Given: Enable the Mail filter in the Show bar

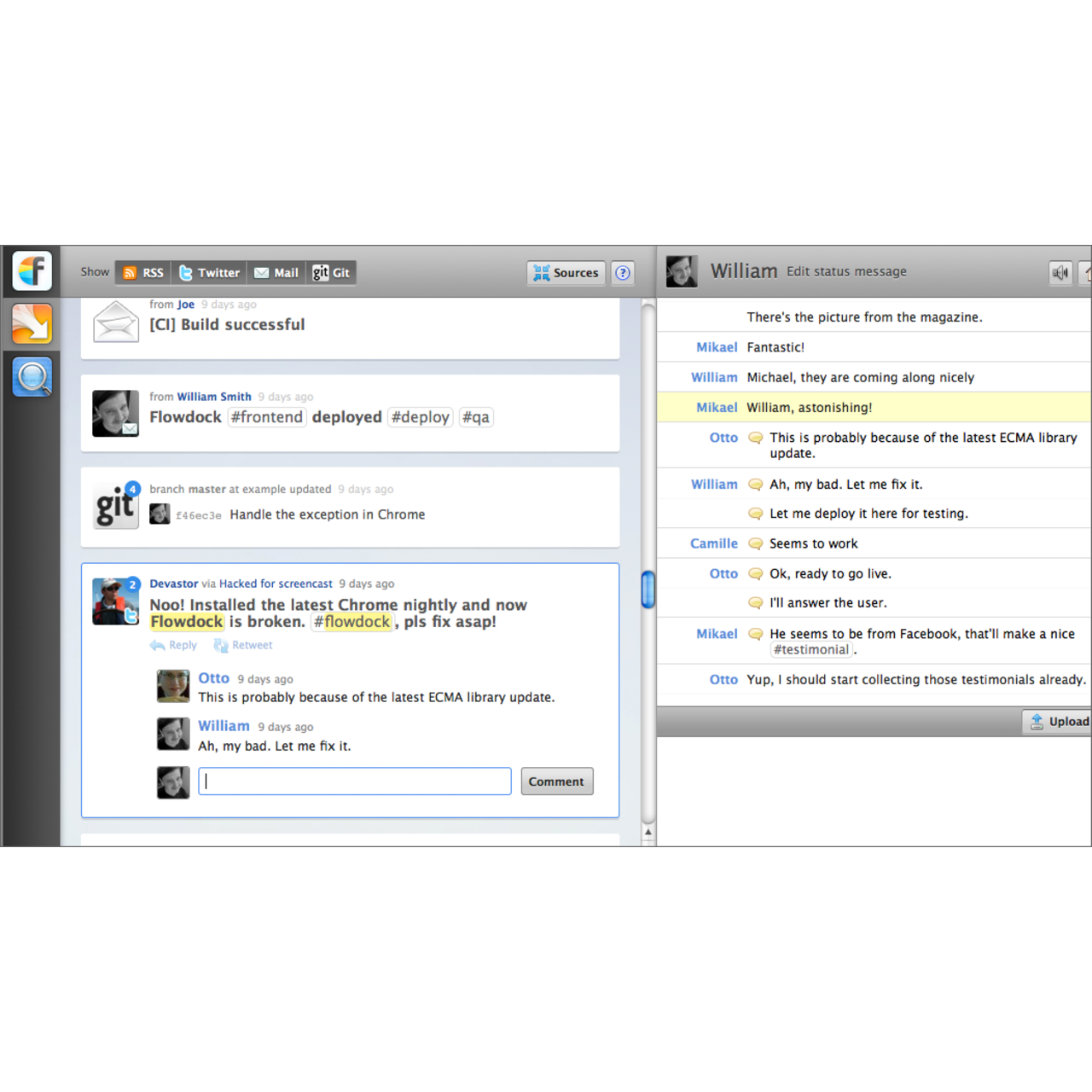Looking at the screenshot, I should tap(276, 272).
